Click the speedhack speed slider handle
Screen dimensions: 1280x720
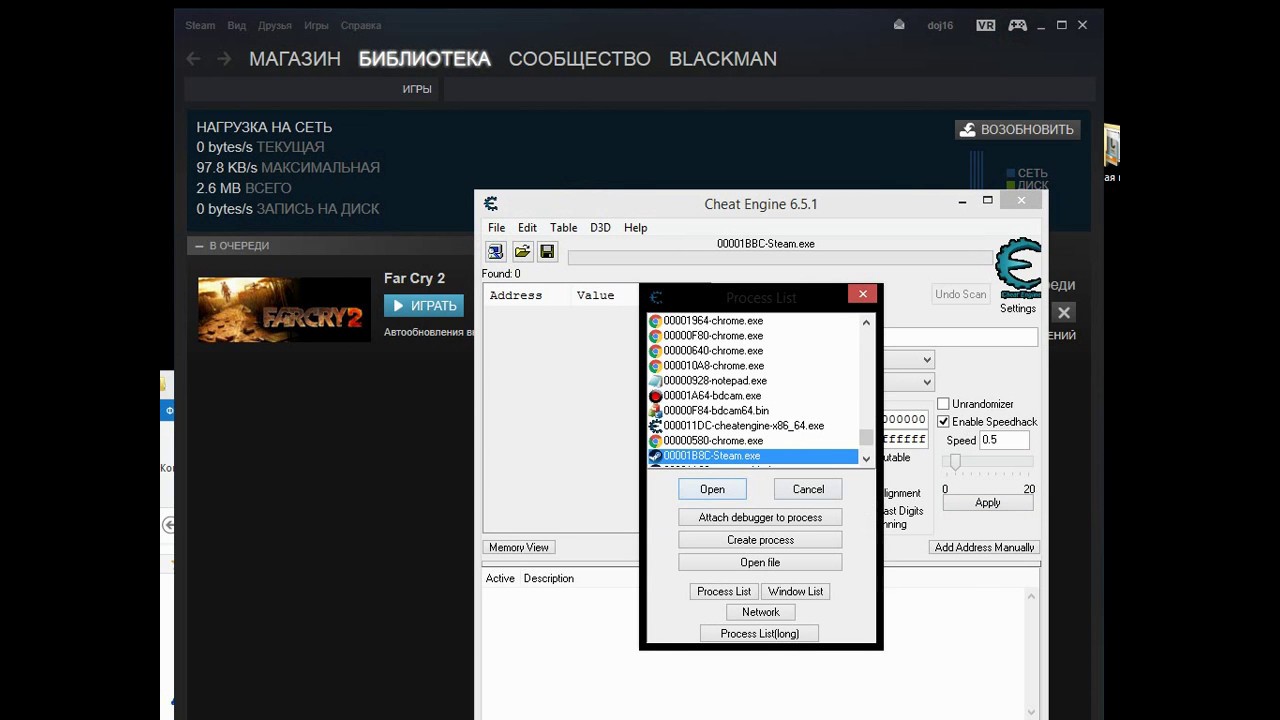(x=955, y=462)
